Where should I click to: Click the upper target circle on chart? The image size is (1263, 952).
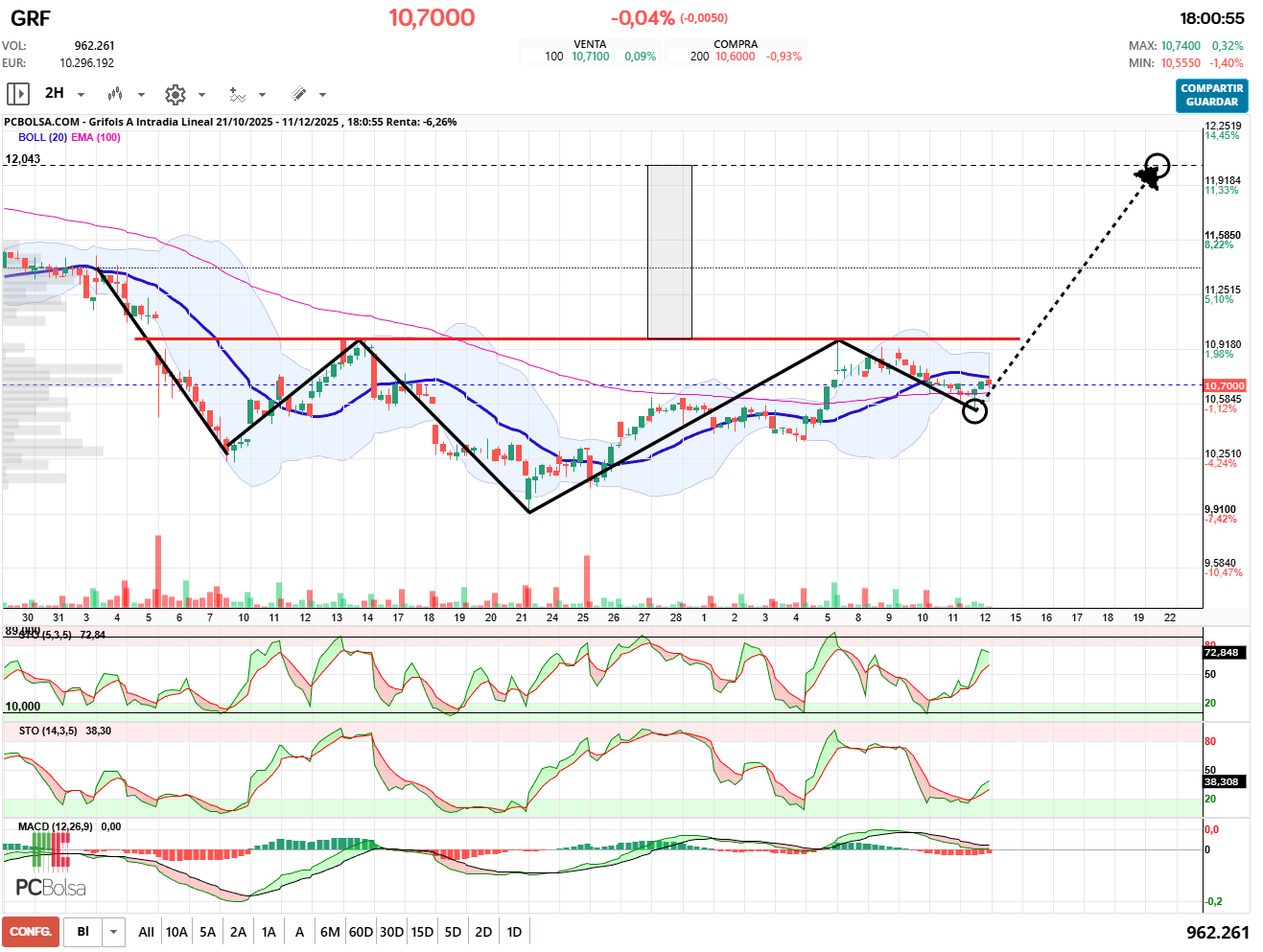pos(1158,166)
